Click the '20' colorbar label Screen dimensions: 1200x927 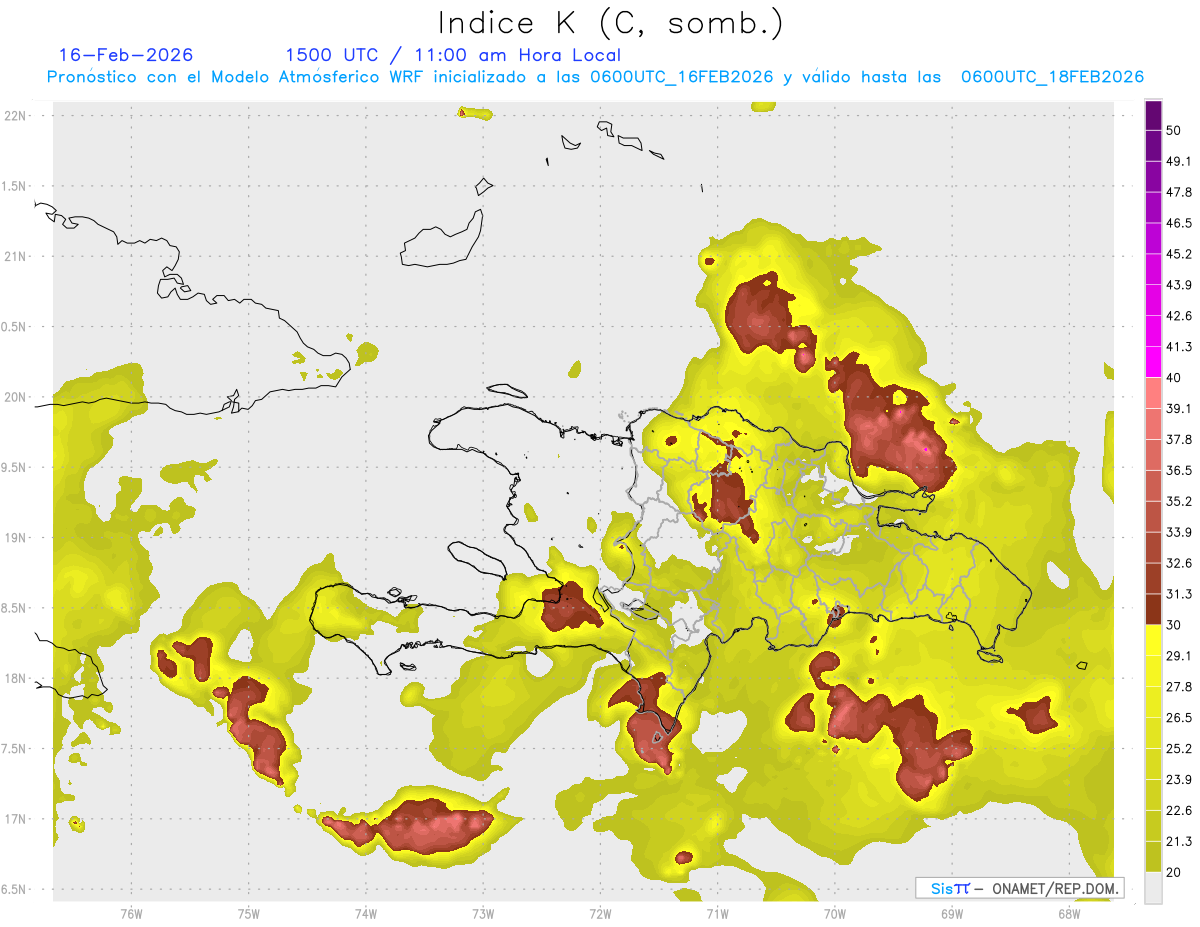click(x=1174, y=873)
